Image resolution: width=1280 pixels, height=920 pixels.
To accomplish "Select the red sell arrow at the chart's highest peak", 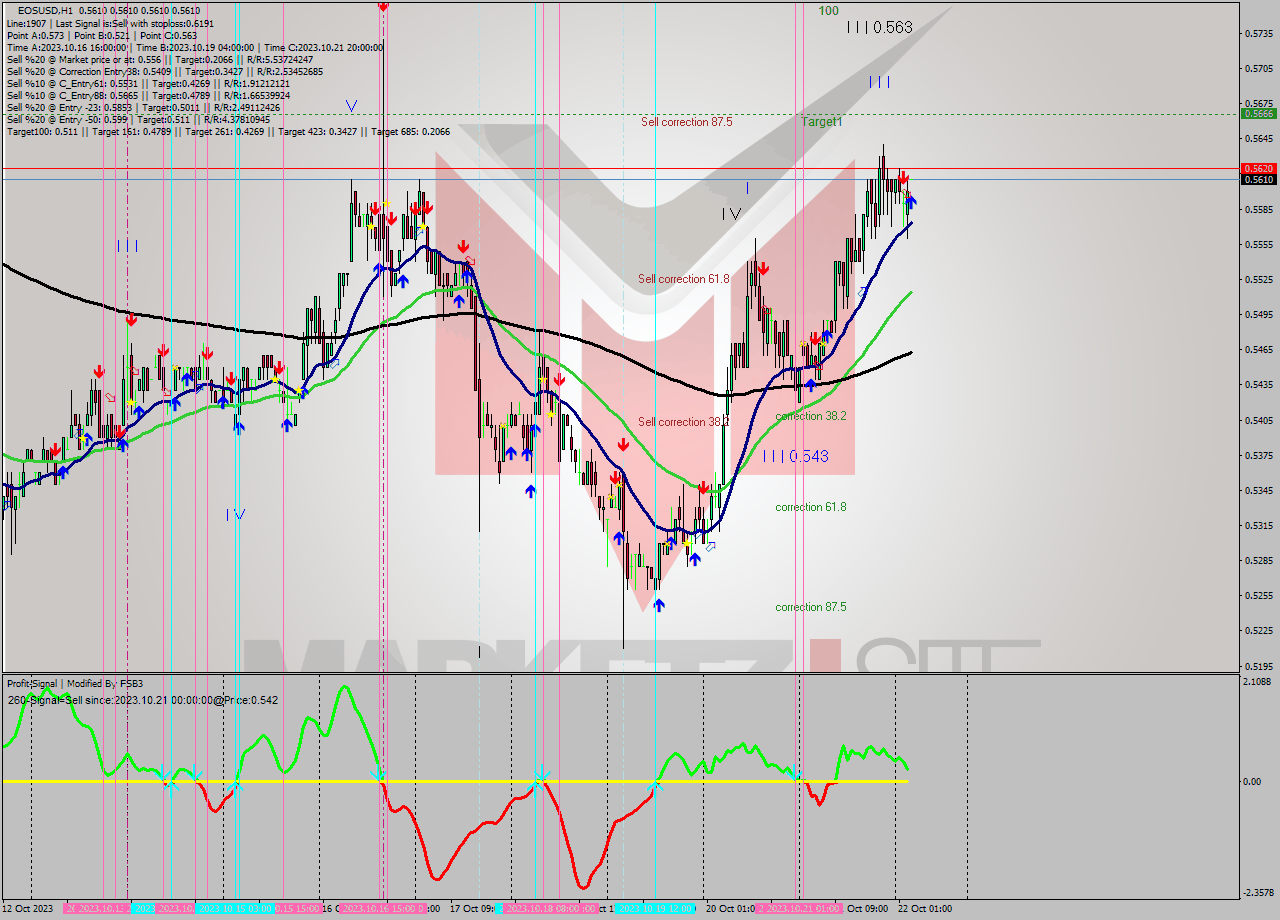I will tap(903, 177).
